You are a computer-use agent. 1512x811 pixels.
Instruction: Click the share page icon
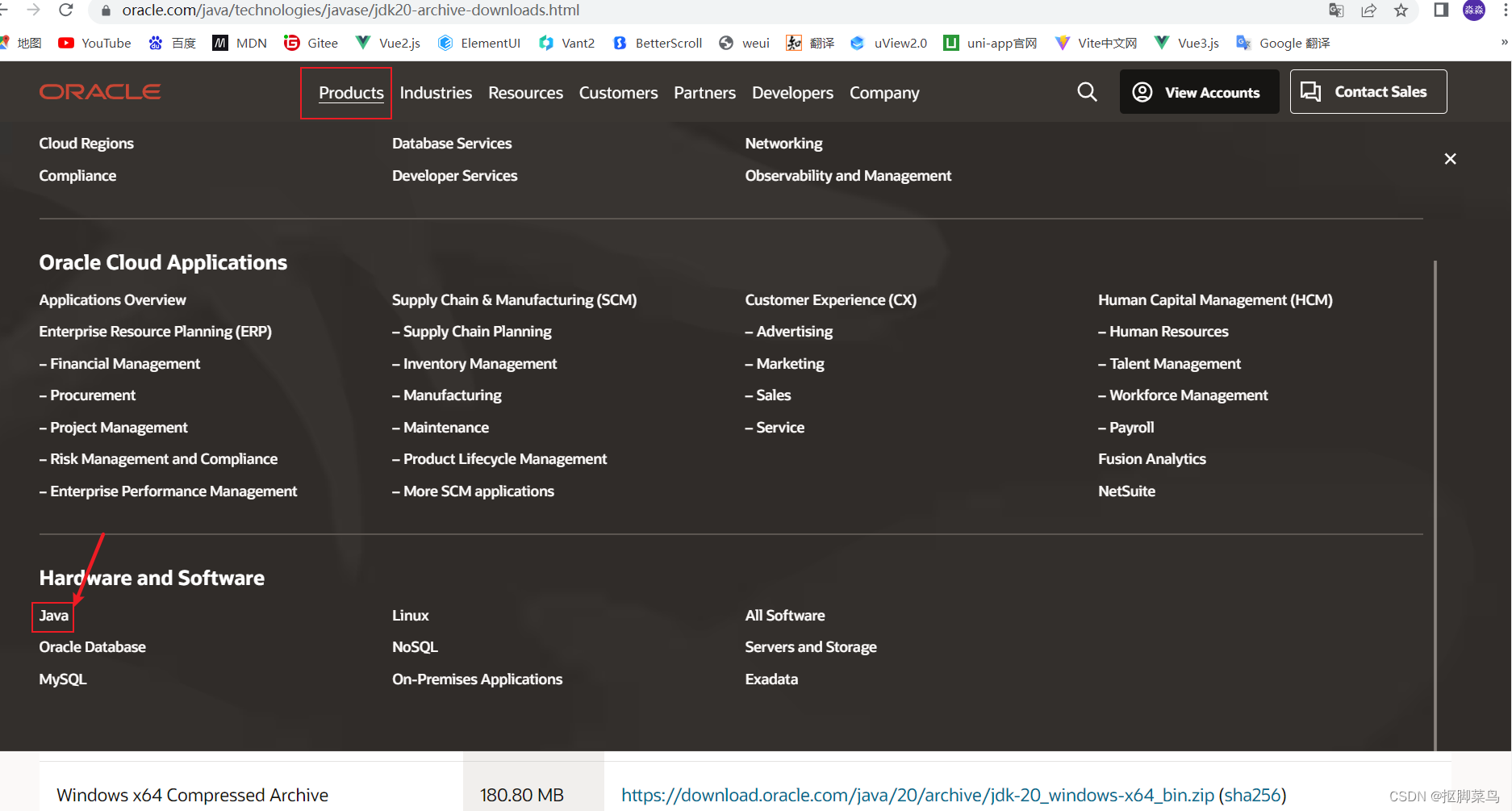tap(1368, 10)
